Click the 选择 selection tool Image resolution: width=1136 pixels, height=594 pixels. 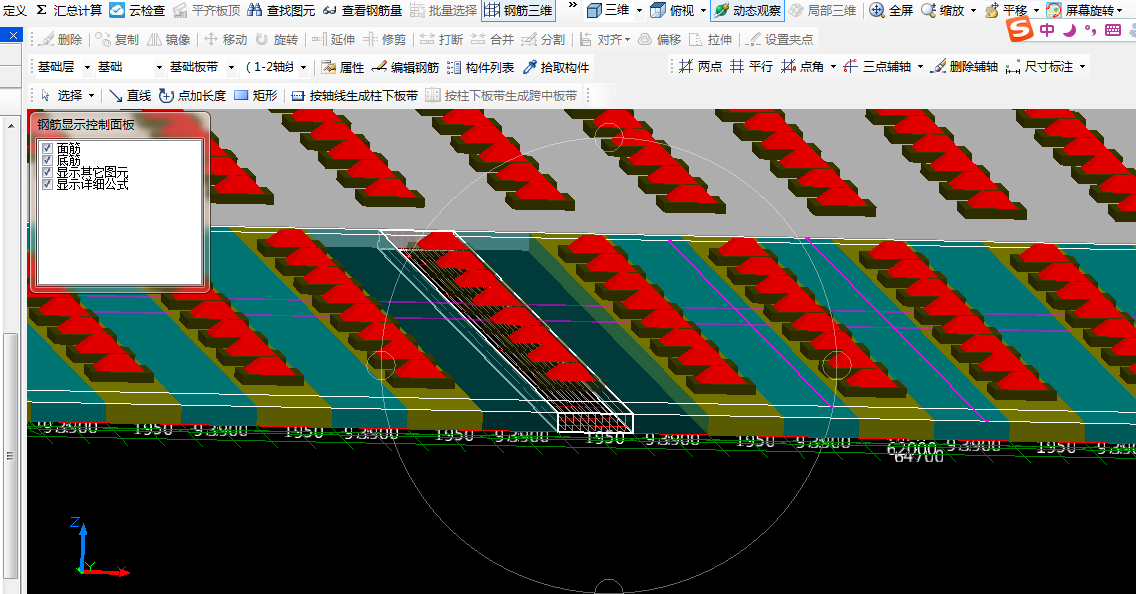coord(62,95)
